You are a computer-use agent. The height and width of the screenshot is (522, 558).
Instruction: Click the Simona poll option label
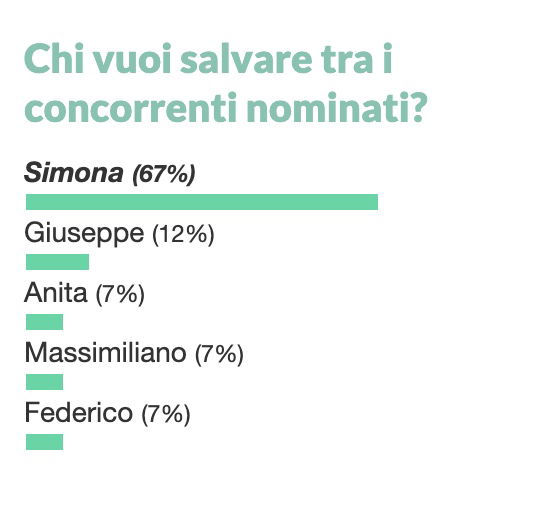[109, 173]
